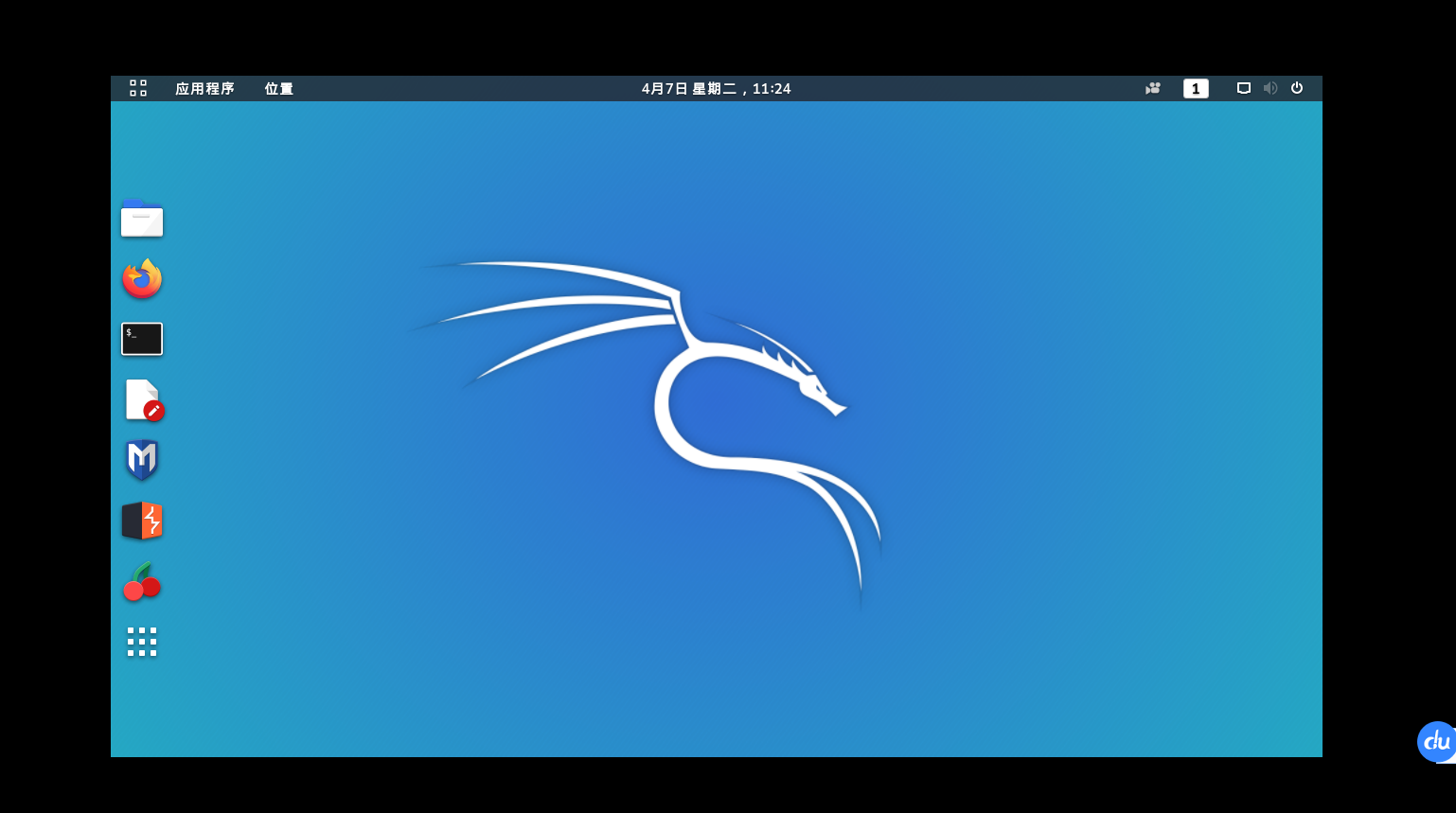Start the Metasploit Framework

(x=142, y=460)
